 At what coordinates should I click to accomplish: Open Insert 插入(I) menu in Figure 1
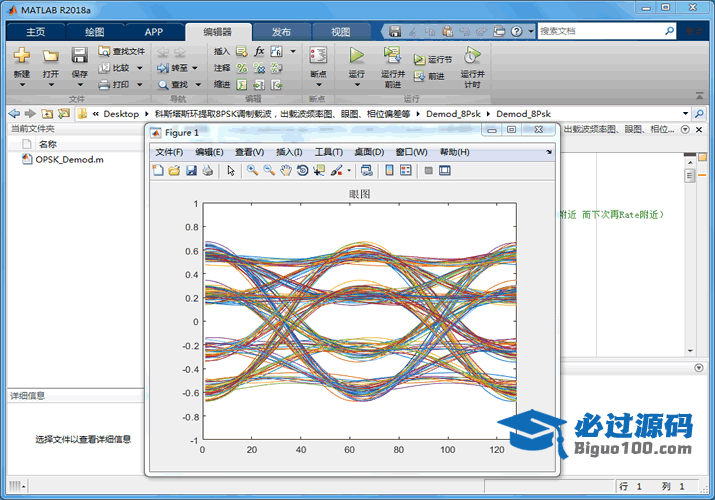(x=289, y=152)
